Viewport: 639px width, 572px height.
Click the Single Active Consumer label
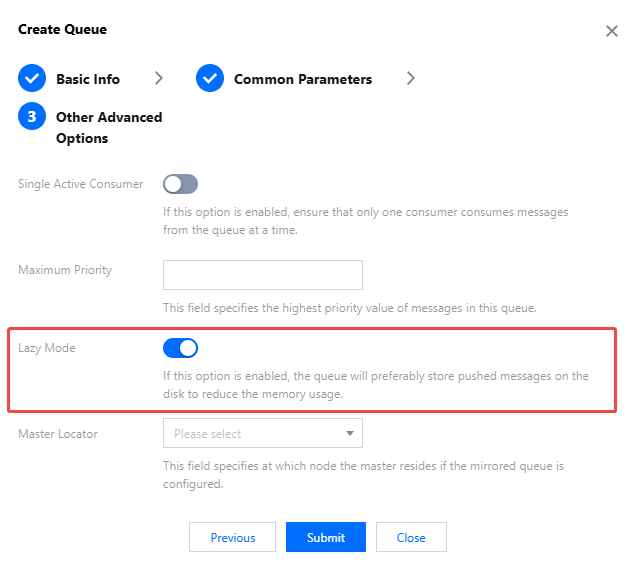point(81,184)
